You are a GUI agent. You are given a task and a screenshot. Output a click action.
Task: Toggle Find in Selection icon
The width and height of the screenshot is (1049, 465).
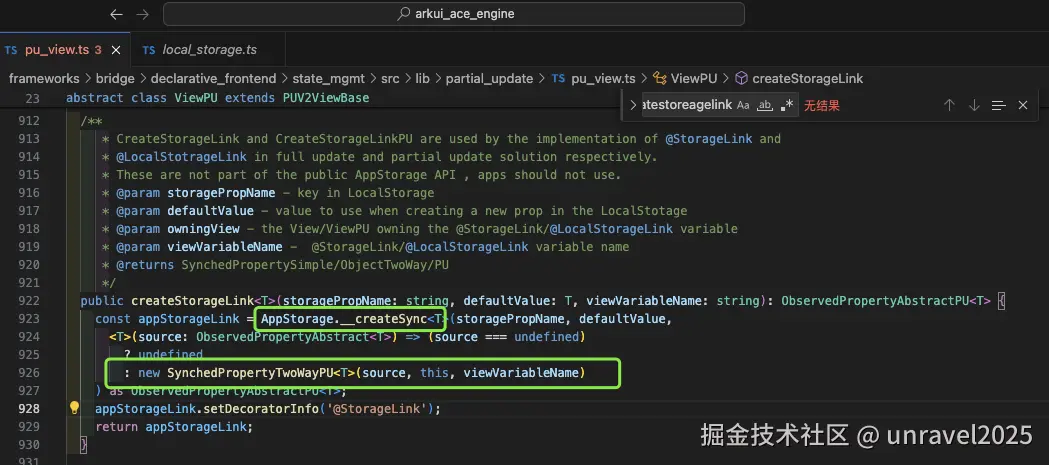pos(999,105)
